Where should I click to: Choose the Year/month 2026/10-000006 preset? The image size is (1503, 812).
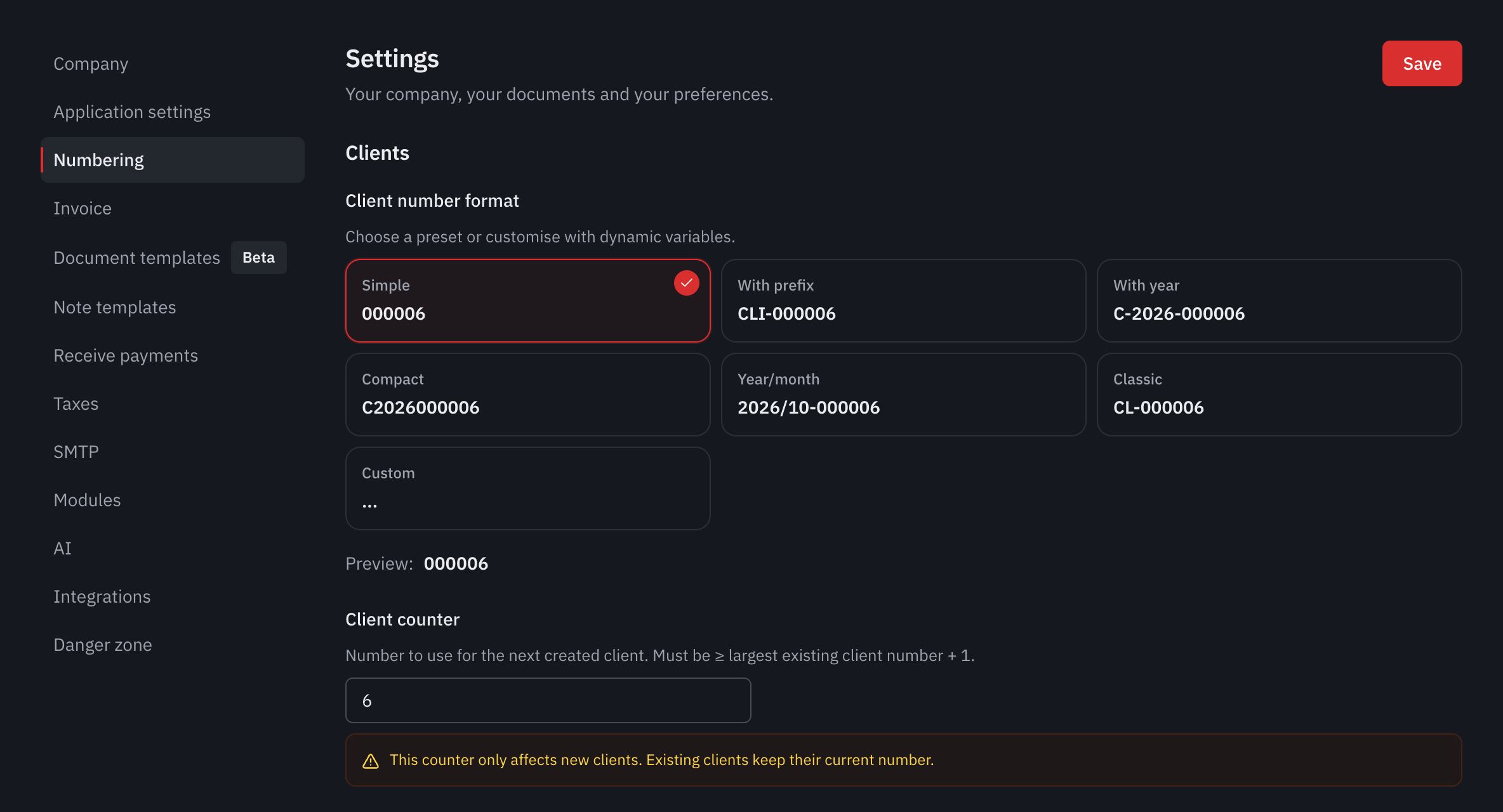coord(903,395)
